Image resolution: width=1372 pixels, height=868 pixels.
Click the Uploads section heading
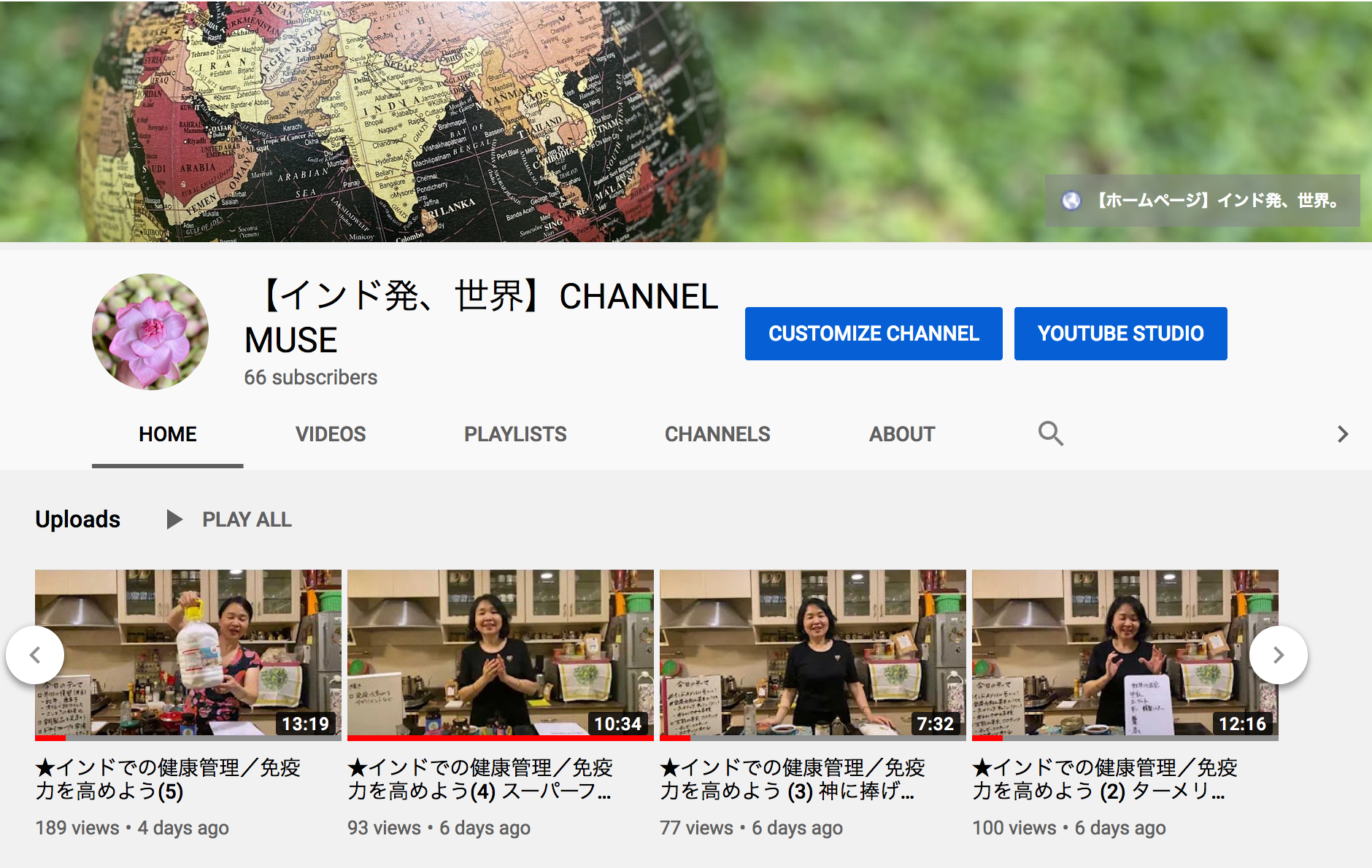(x=78, y=519)
